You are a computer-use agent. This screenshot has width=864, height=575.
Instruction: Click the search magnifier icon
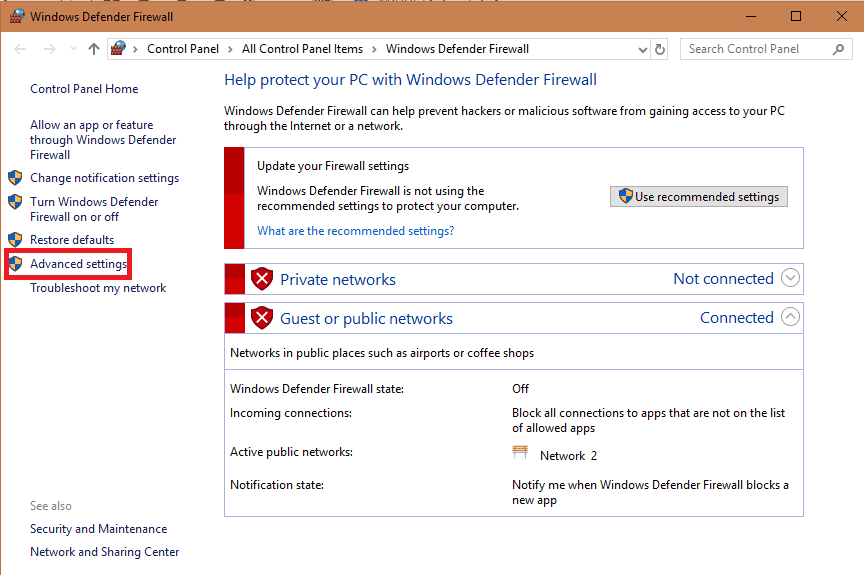[839, 49]
